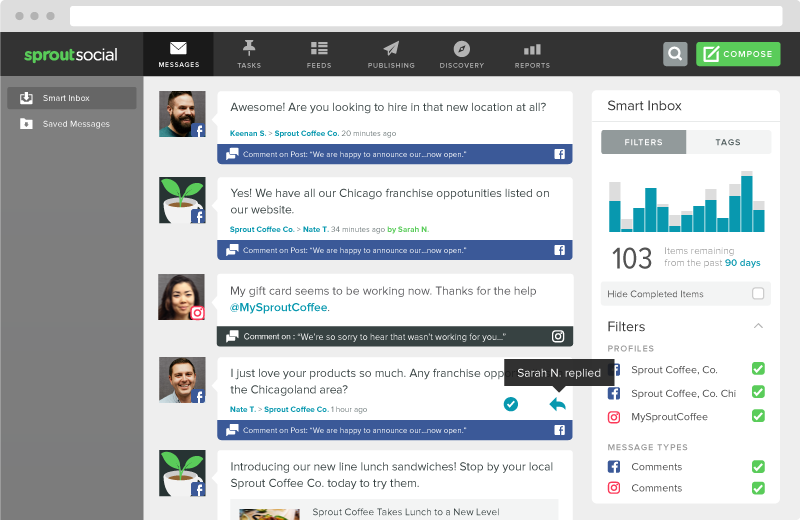Click the Compose button

[738, 54]
